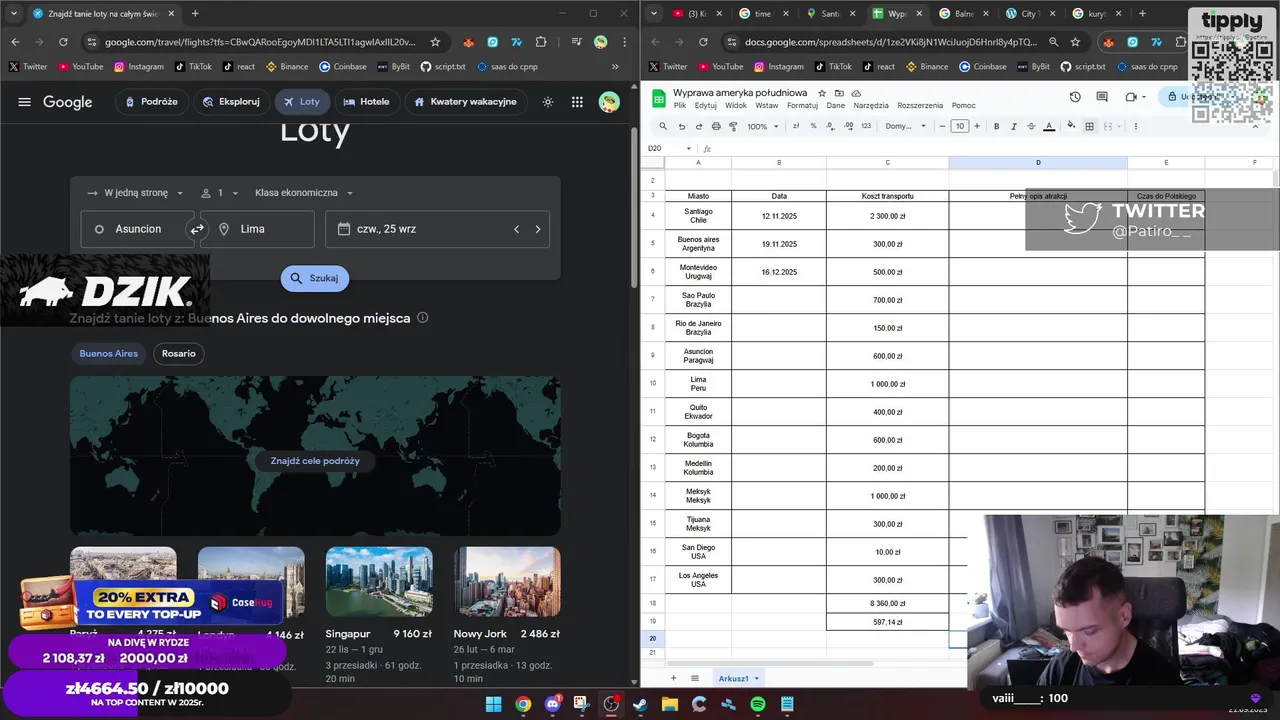Open Plik menu in Sheets
Viewport: 1280px width, 720px height.
coord(680,105)
